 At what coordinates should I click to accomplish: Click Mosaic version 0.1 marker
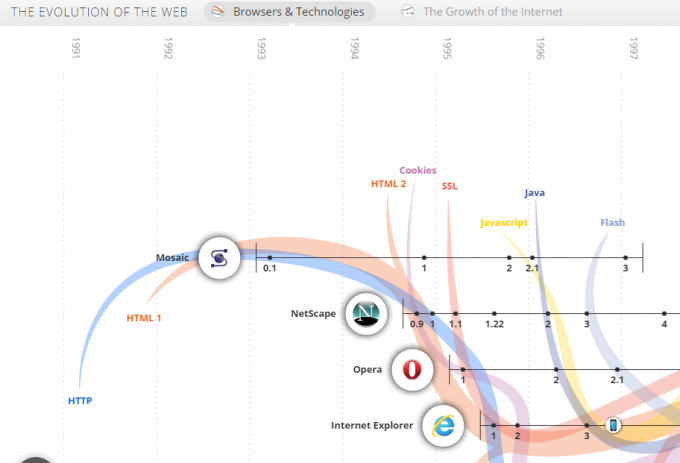pyautogui.click(x=270, y=258)
